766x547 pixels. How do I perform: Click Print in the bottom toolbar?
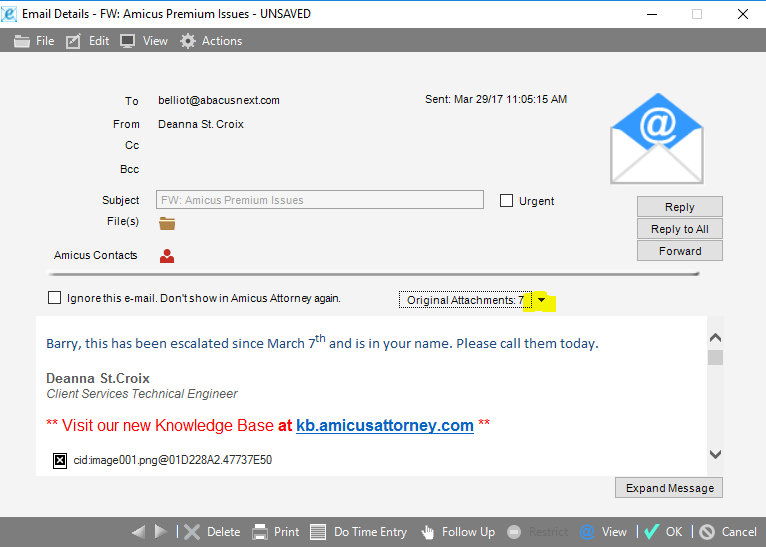(x=276, y=532)
